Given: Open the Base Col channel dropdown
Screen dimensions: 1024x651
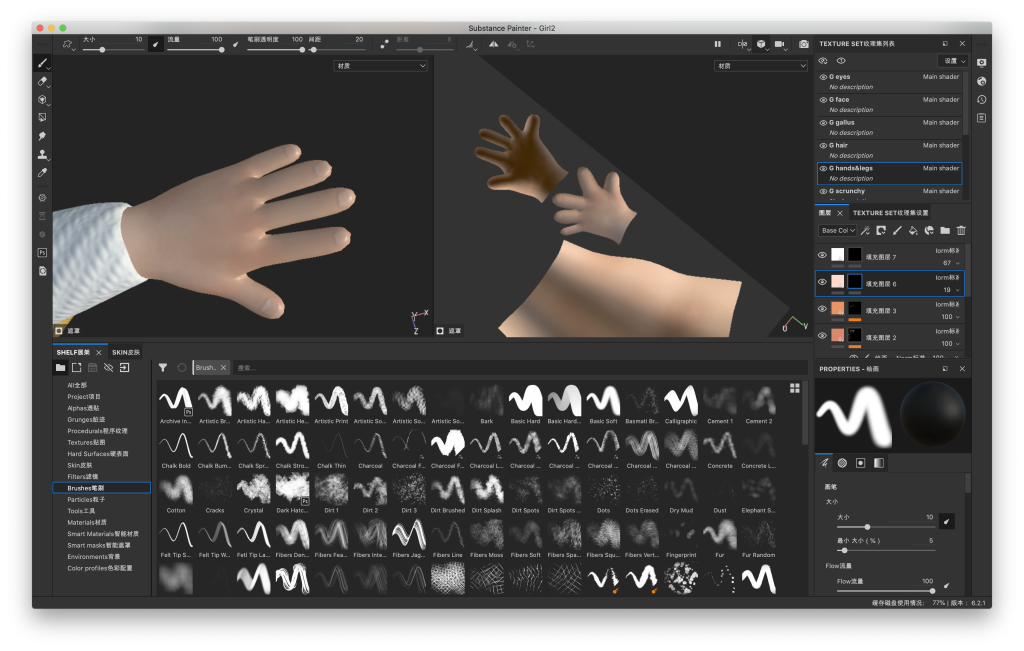Looking at the screenshot, I should click(x=838, y=230).
